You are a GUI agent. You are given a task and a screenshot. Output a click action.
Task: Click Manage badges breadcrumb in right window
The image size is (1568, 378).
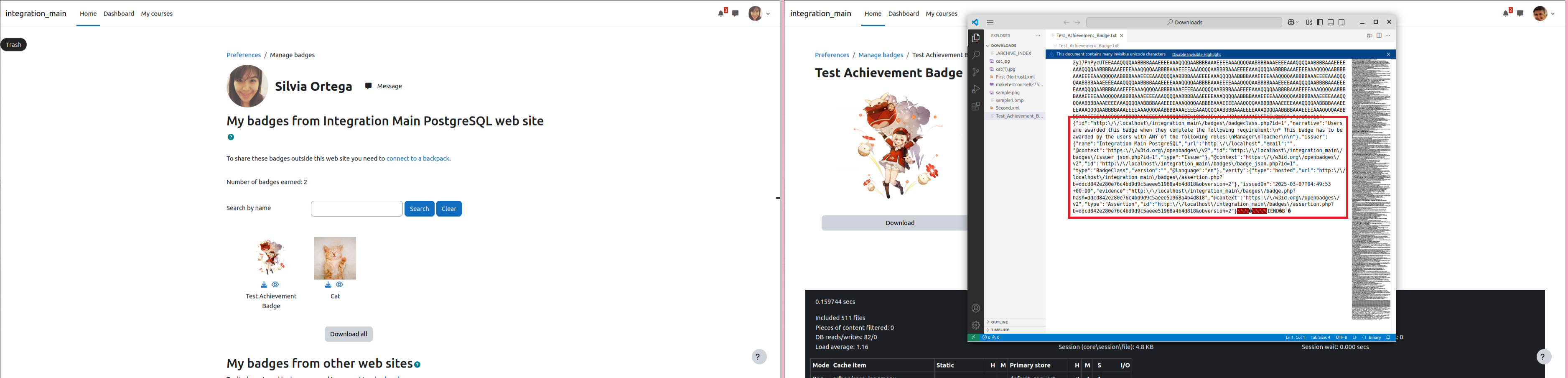click(881, 55)
